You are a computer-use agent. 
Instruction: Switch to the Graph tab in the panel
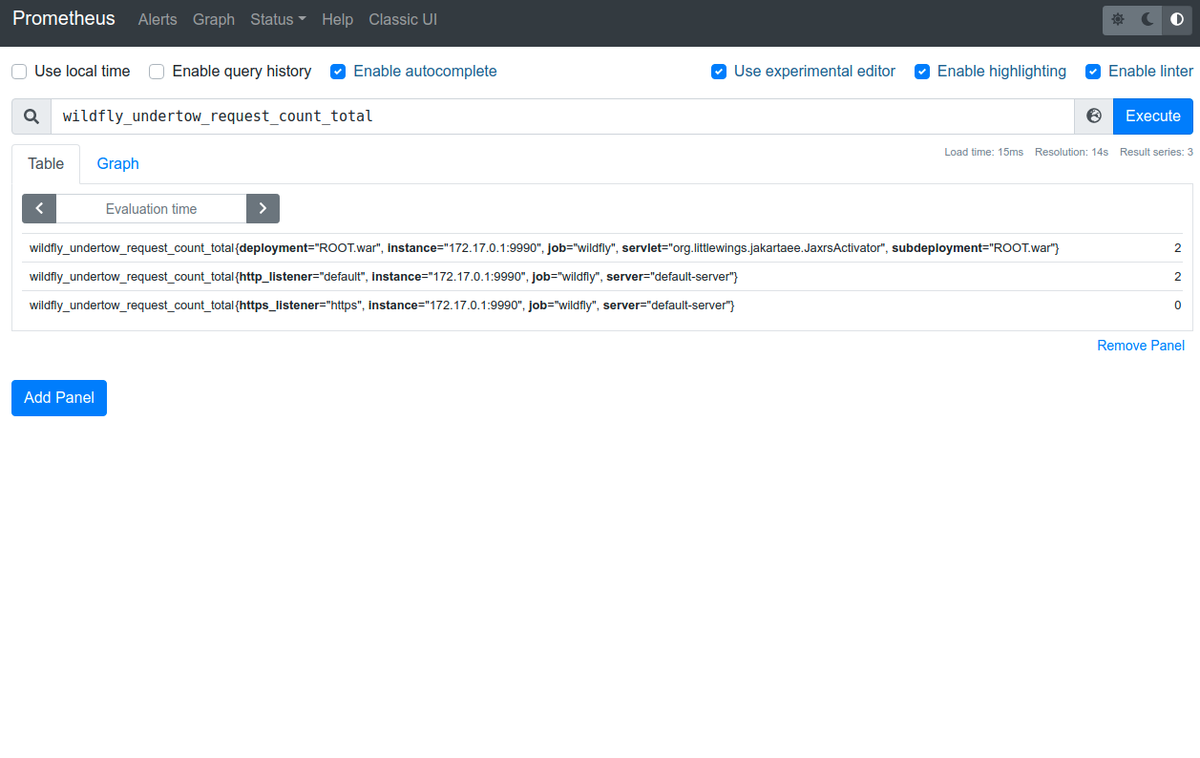click(x=118, y=164)
